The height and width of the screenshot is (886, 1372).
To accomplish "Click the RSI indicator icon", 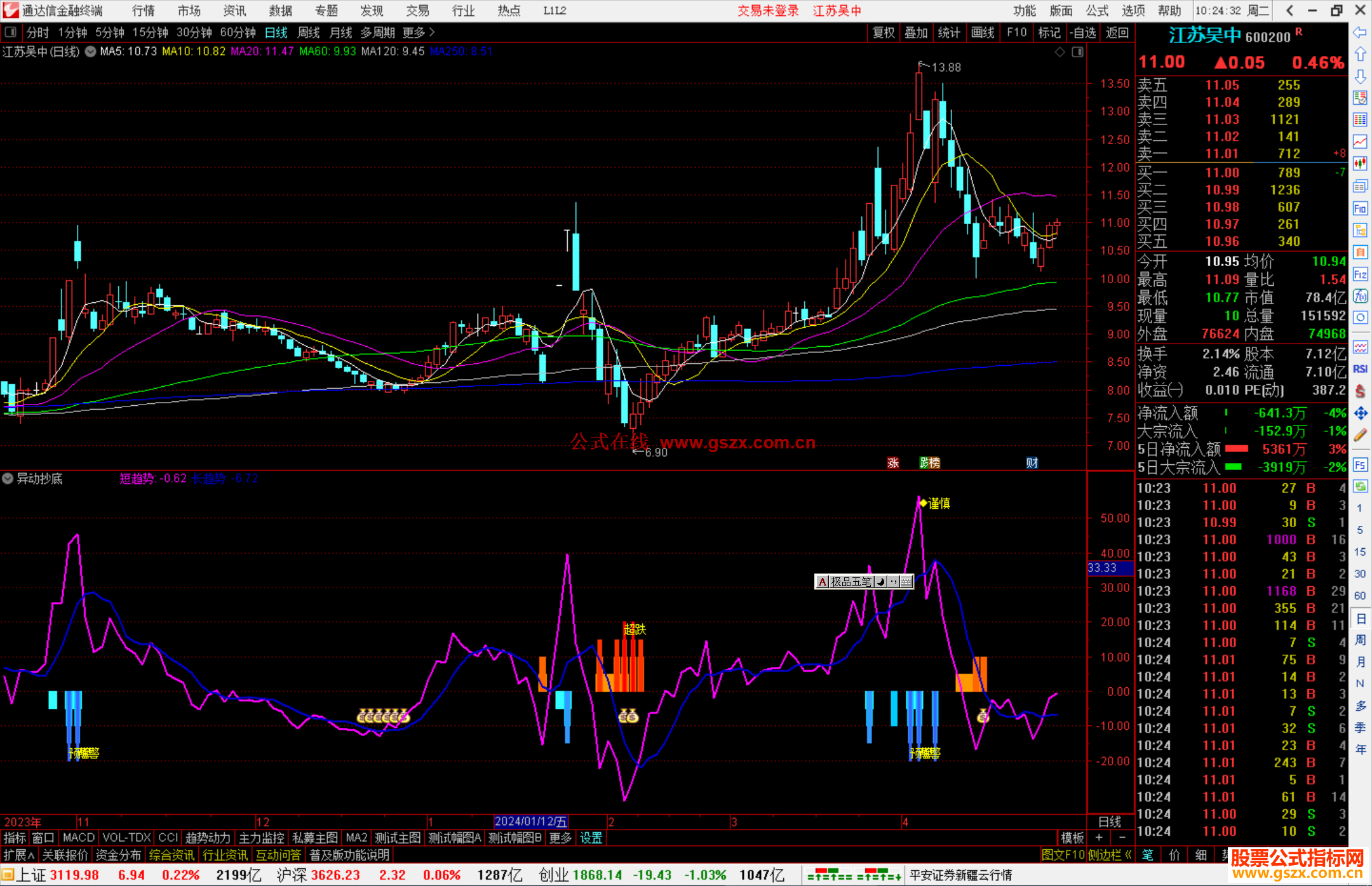I will [1360, 369].
